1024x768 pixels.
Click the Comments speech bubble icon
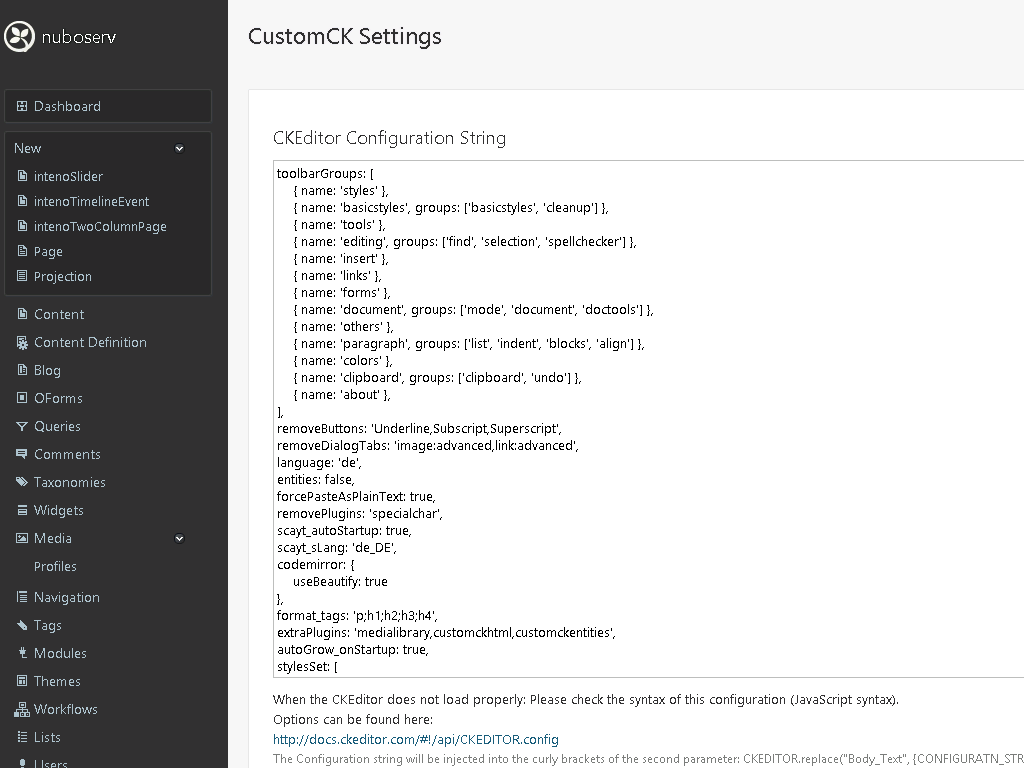click(x=23, y=454)
